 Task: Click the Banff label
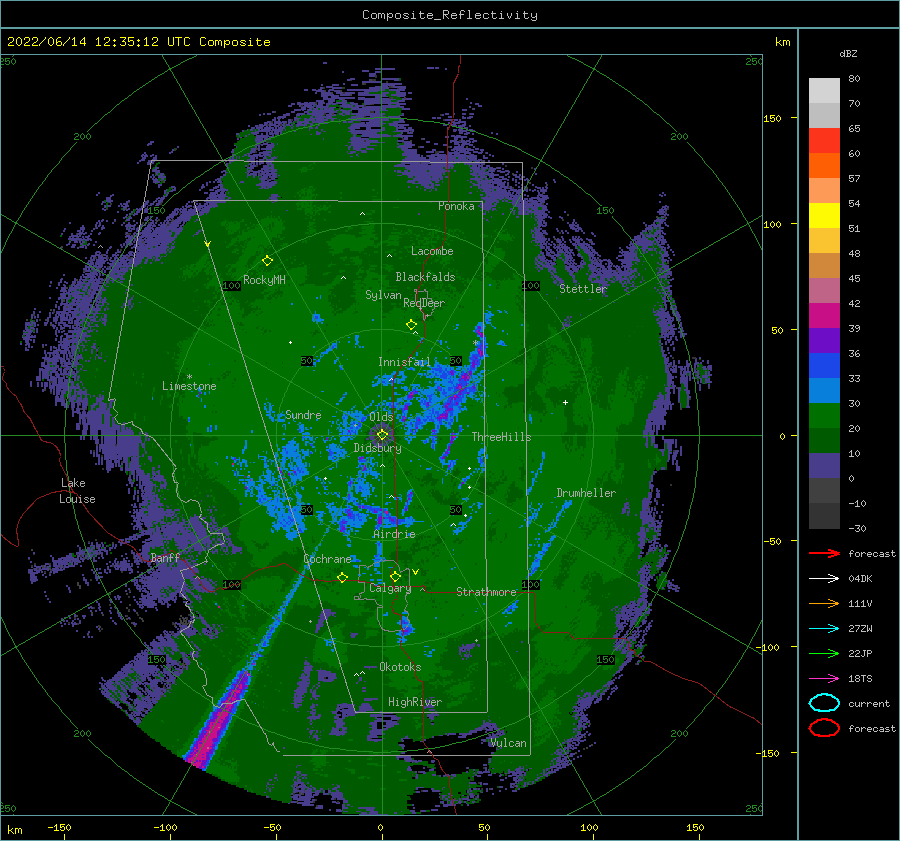point(165,557)
